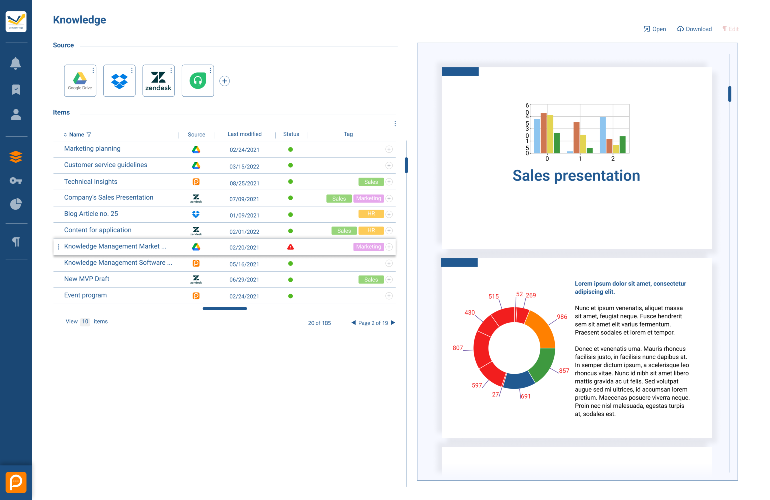Click Sales tag on Technical insights row
Image resolution: width=770 pixels, height=500 pixels.
[371, 182]
